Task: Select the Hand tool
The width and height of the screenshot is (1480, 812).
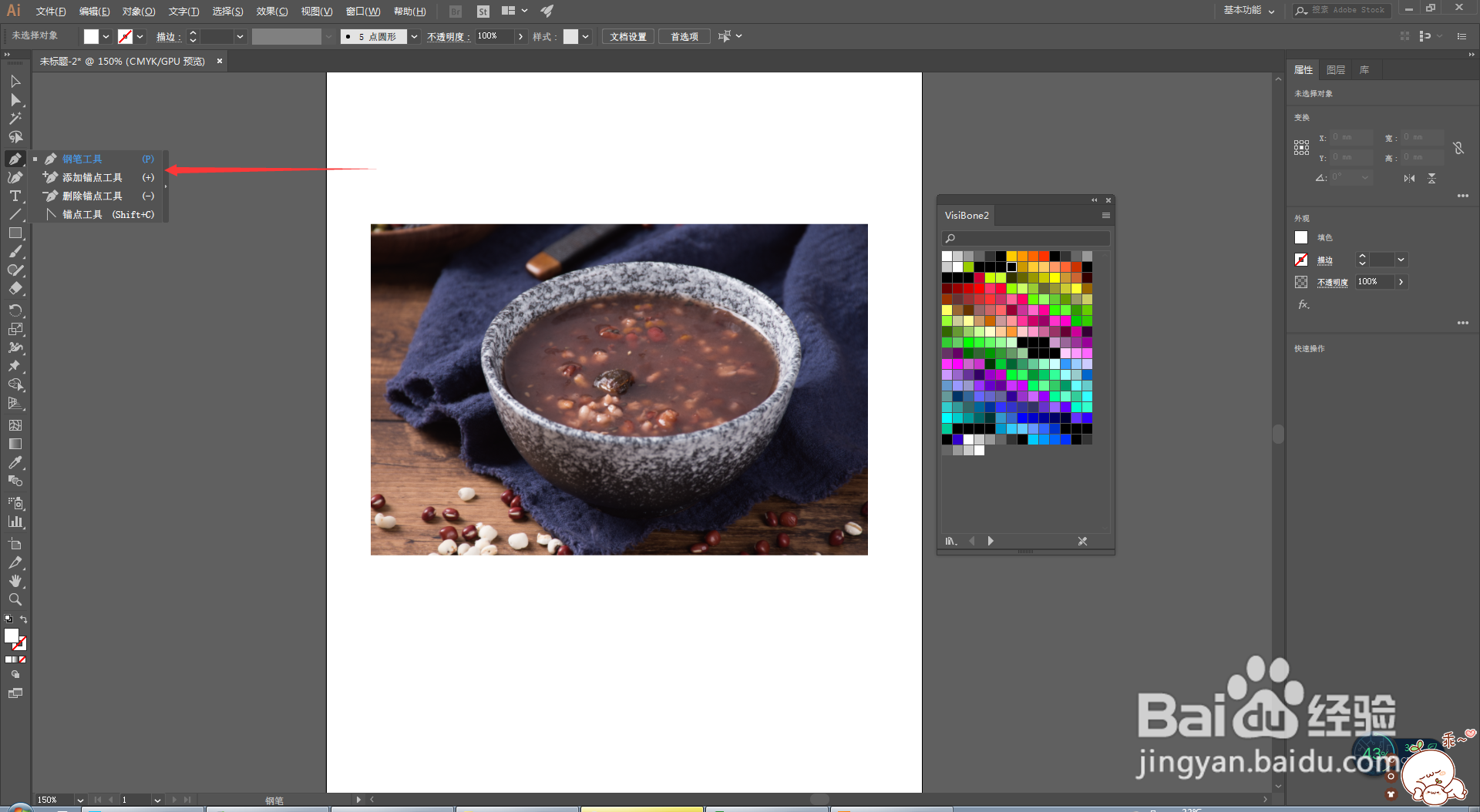Action: tap(15, 581)
